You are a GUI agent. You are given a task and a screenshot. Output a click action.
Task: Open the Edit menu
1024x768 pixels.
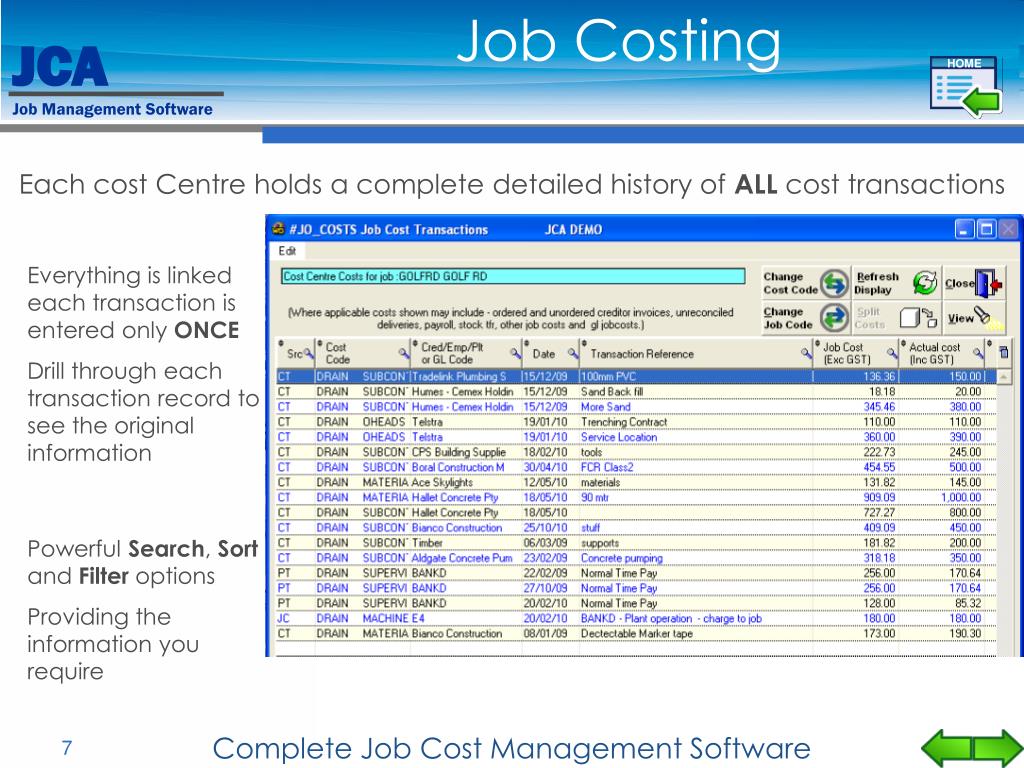point(287,251)
